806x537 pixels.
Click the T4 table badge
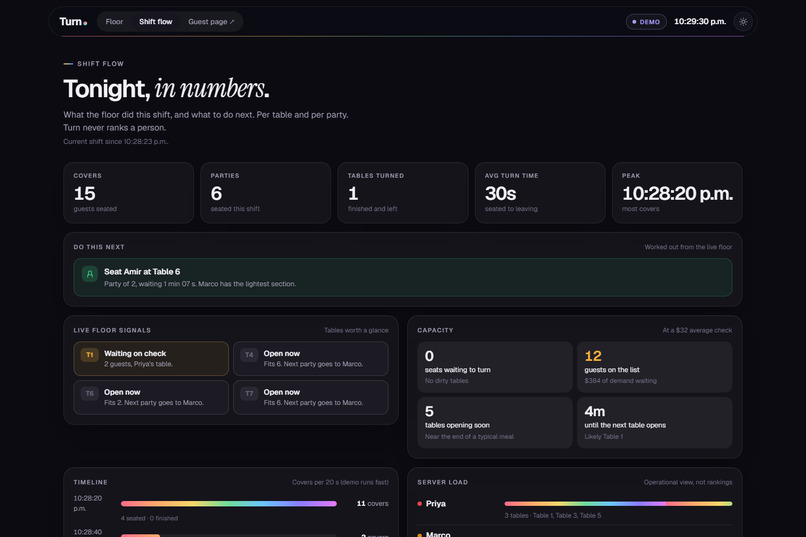click(249, 355)
